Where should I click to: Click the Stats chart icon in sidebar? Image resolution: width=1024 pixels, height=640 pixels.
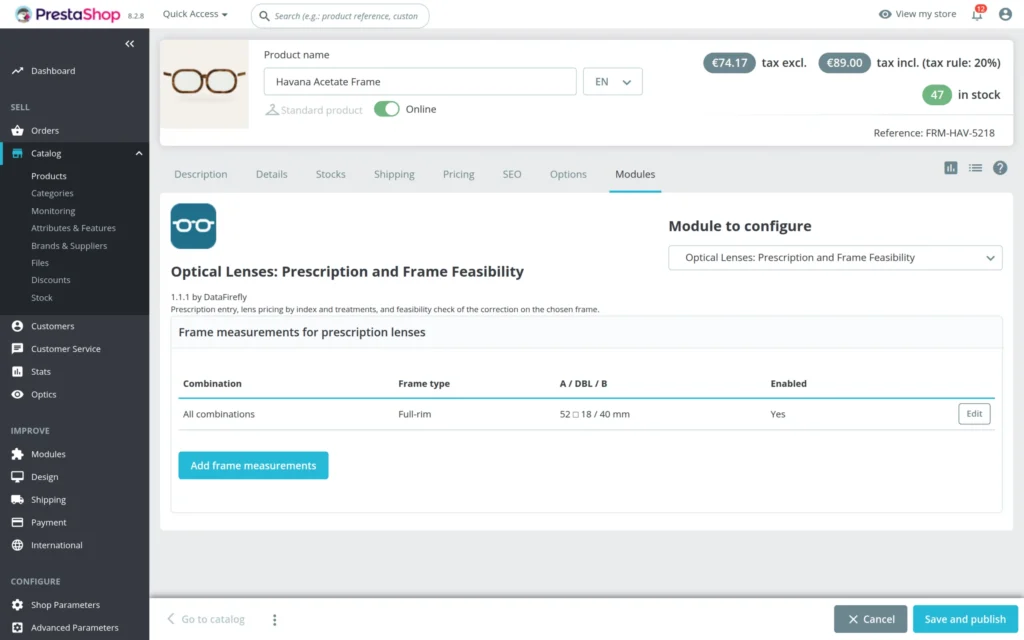18,372
